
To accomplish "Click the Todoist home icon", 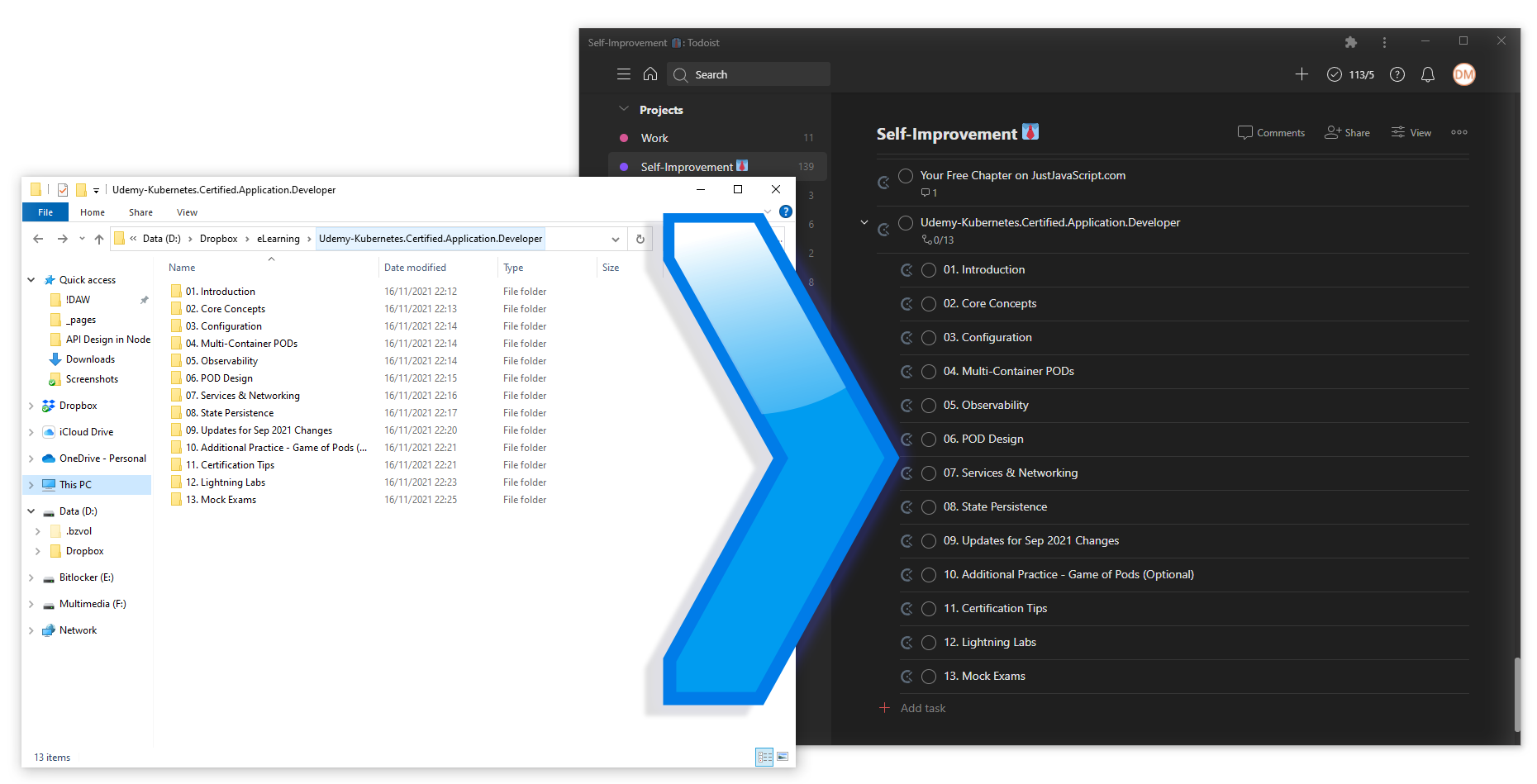I will (x=650, y=74).
